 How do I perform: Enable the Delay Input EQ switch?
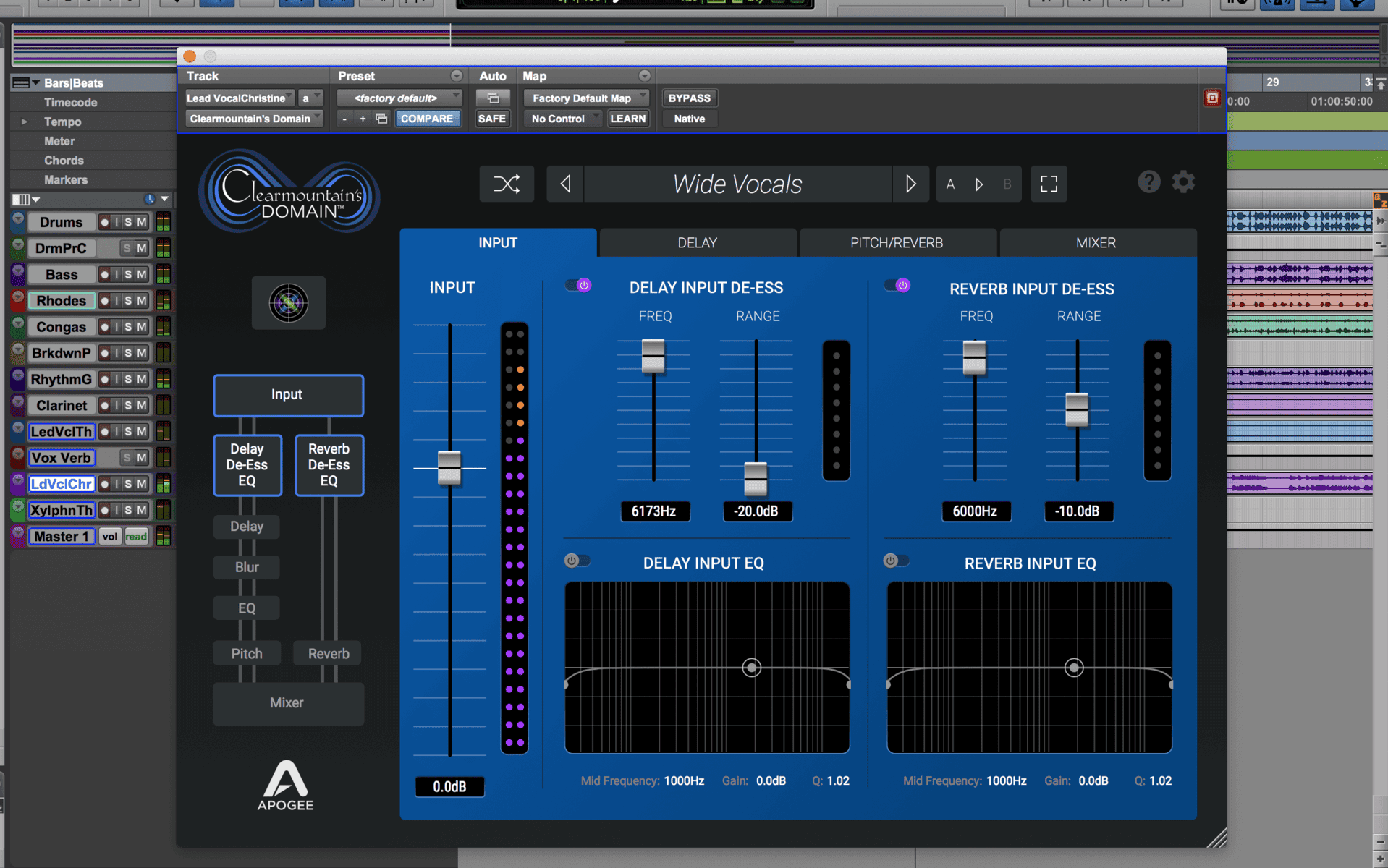pos(577,561)
